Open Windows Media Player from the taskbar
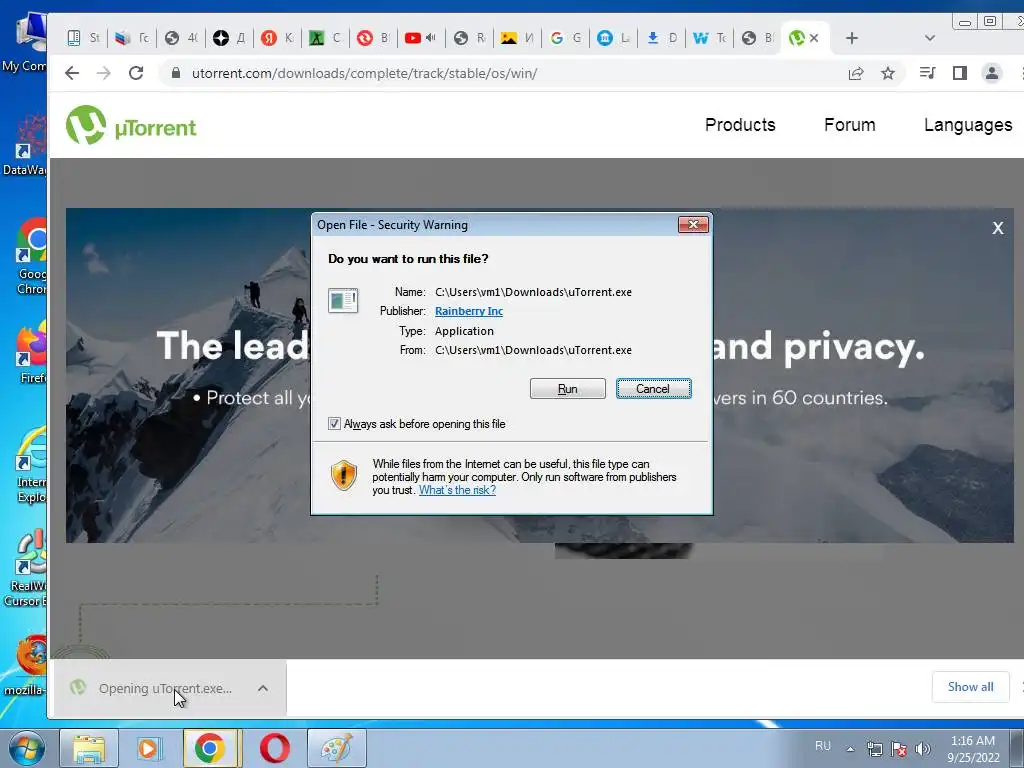Viewport: 1024px width, 768px height. pos(148,748)
